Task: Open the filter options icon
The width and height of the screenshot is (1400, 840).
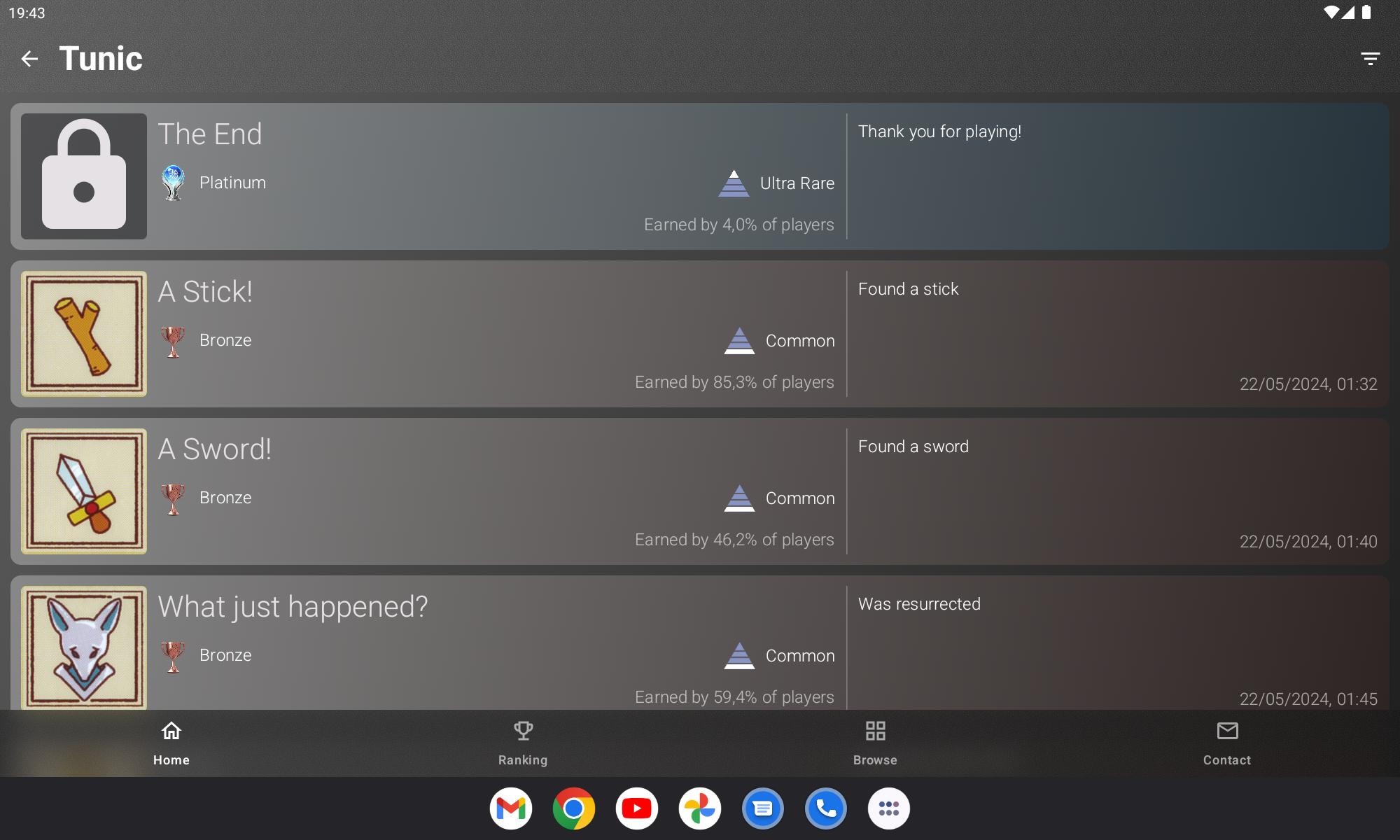Action: (1370, 59)
